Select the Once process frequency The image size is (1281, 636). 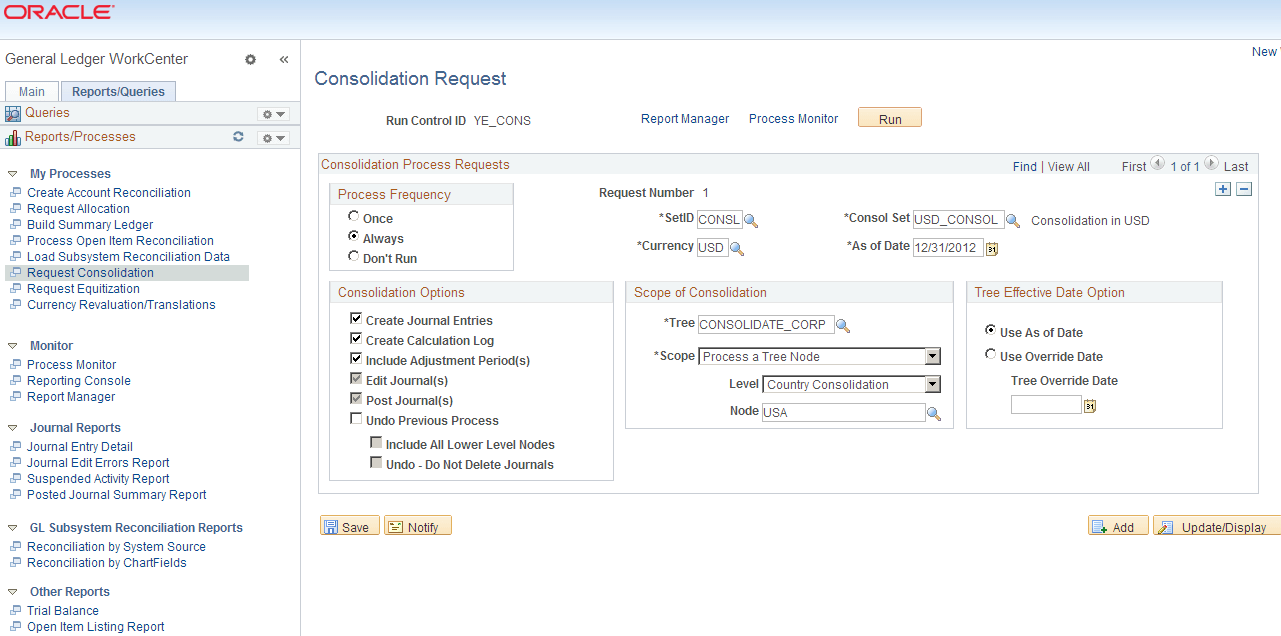tap(353, 216)
